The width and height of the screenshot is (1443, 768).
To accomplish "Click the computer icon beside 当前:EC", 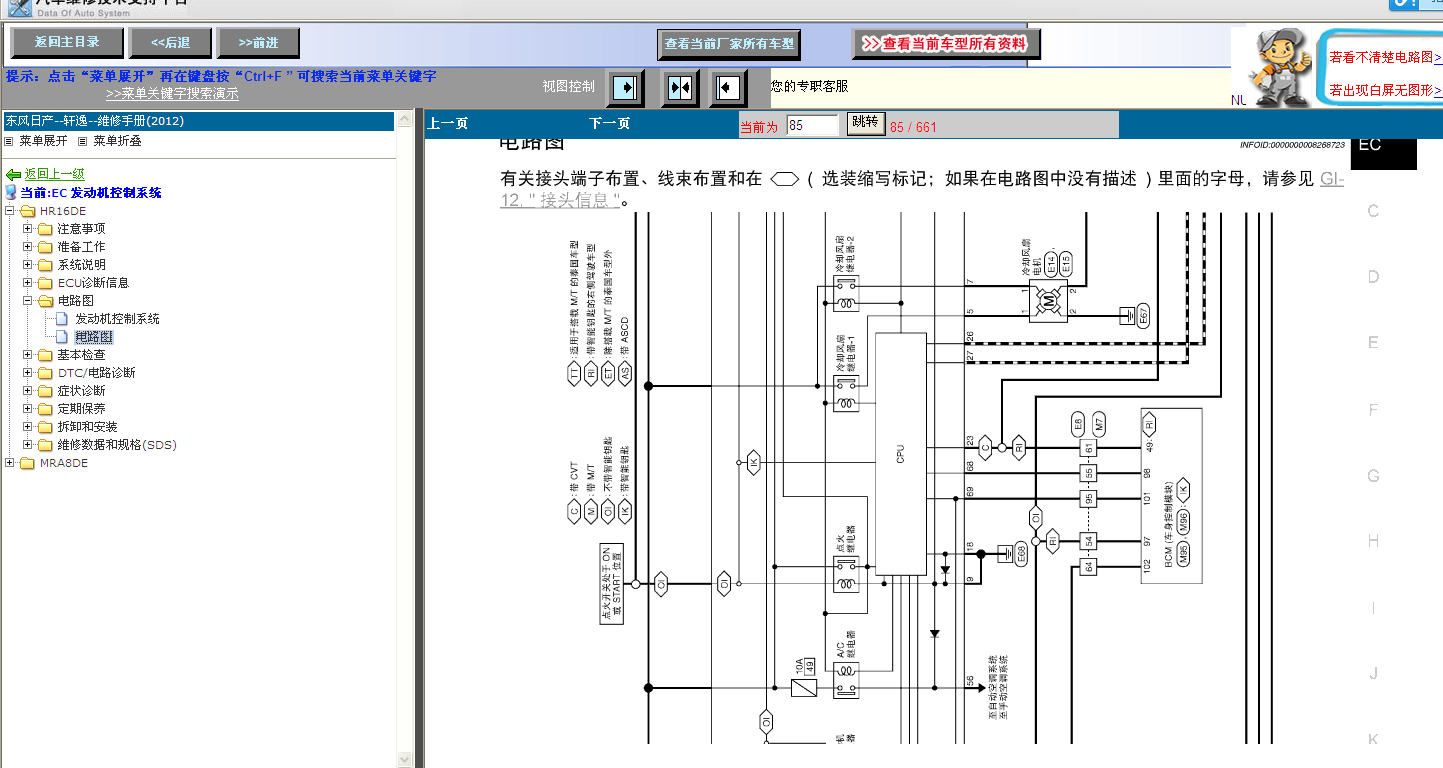I will (x=11, y=192).
